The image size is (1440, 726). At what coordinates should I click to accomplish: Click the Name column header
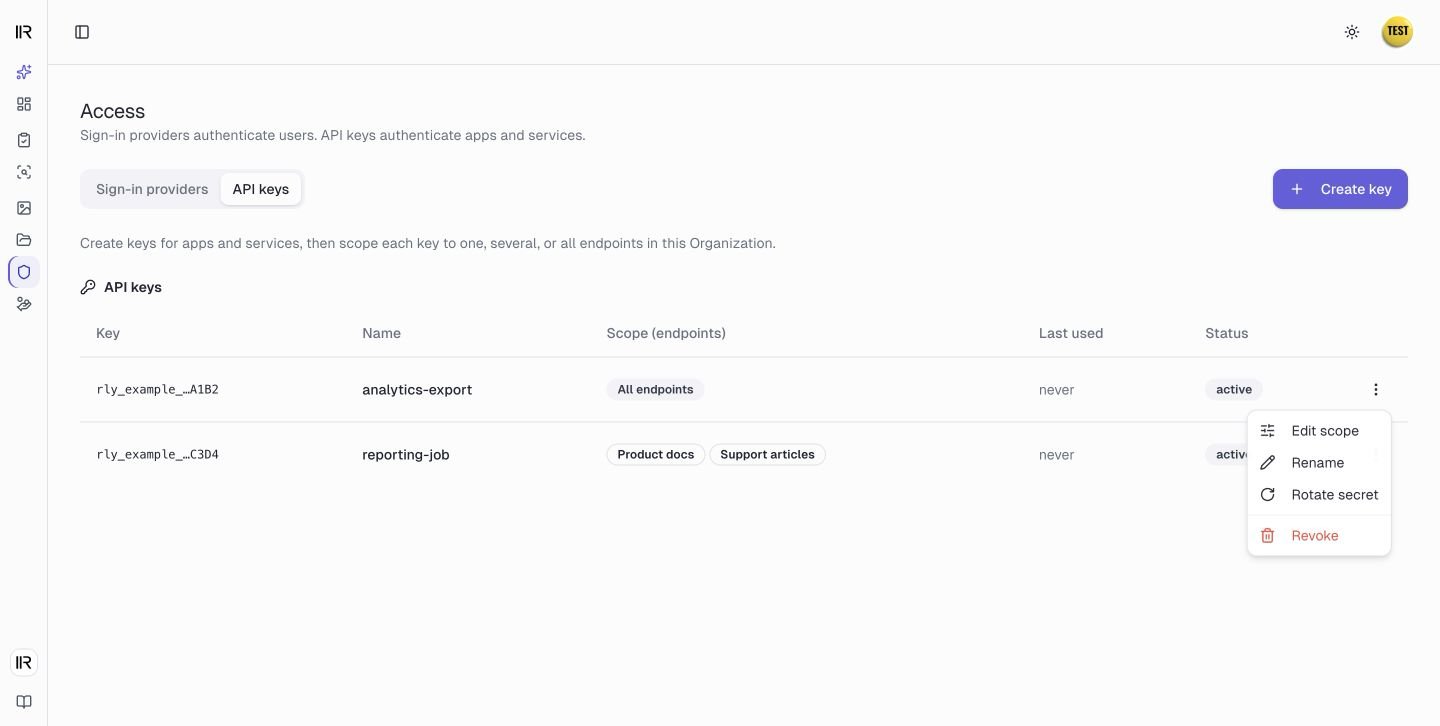[381, 334]
